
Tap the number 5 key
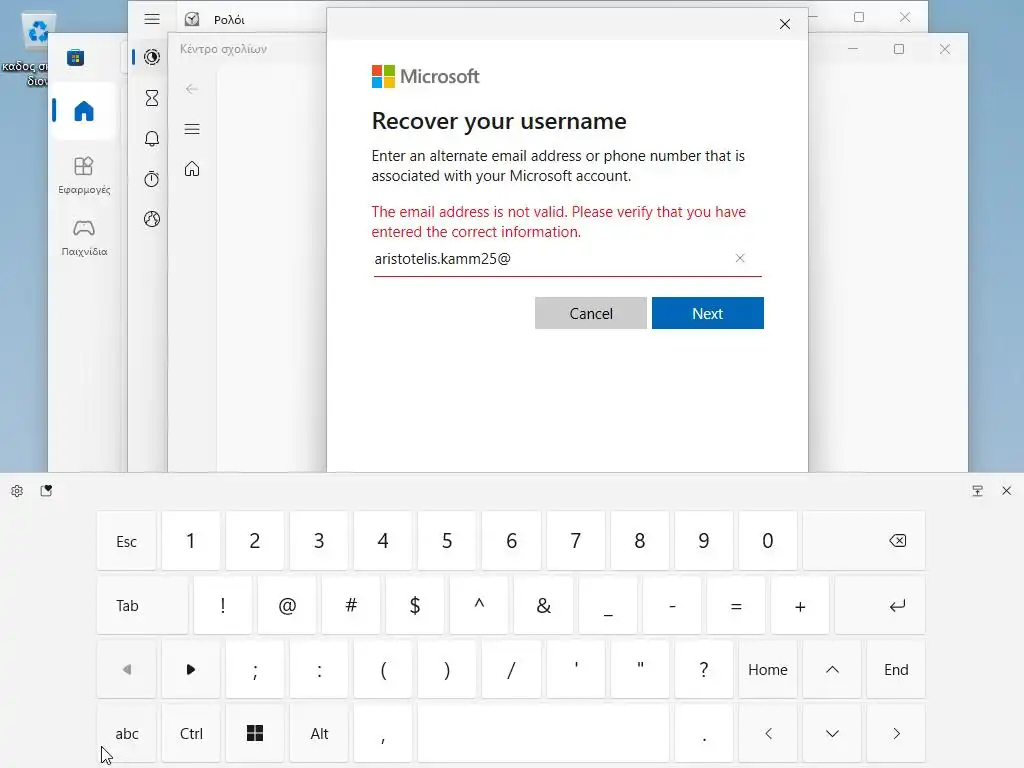[447, 541]
